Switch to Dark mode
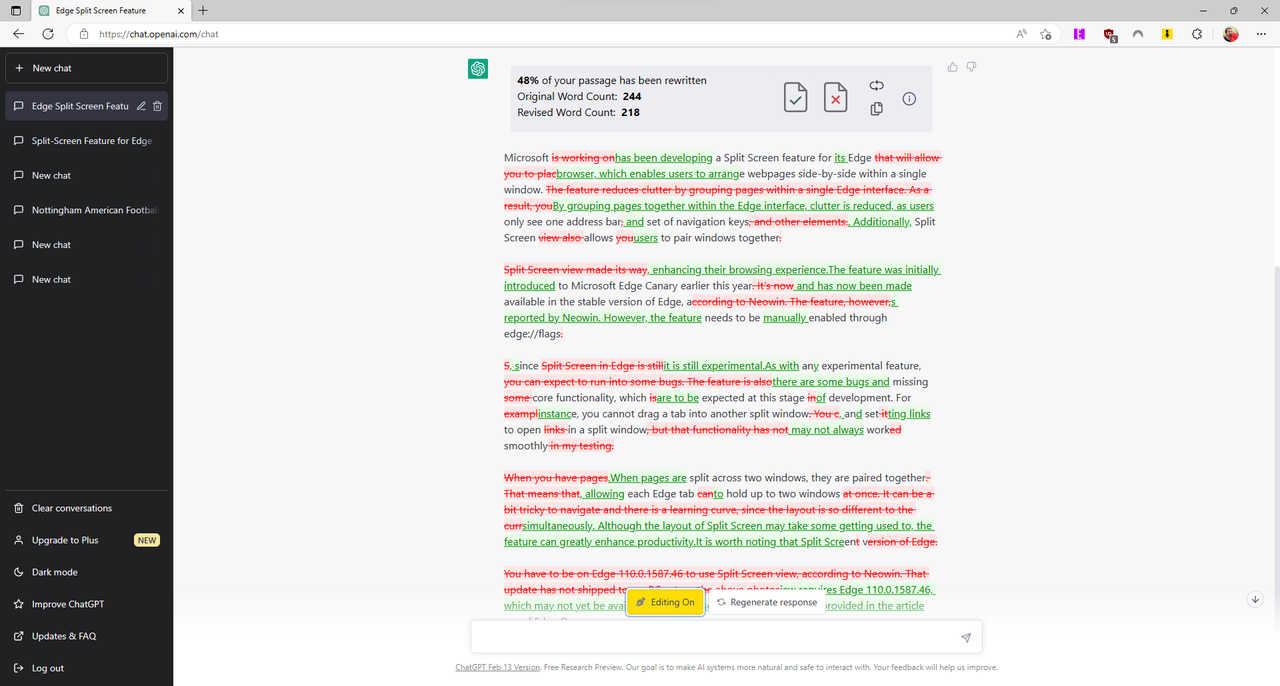The width and height of the screenshot is (1280, 686). coord(87,572)
